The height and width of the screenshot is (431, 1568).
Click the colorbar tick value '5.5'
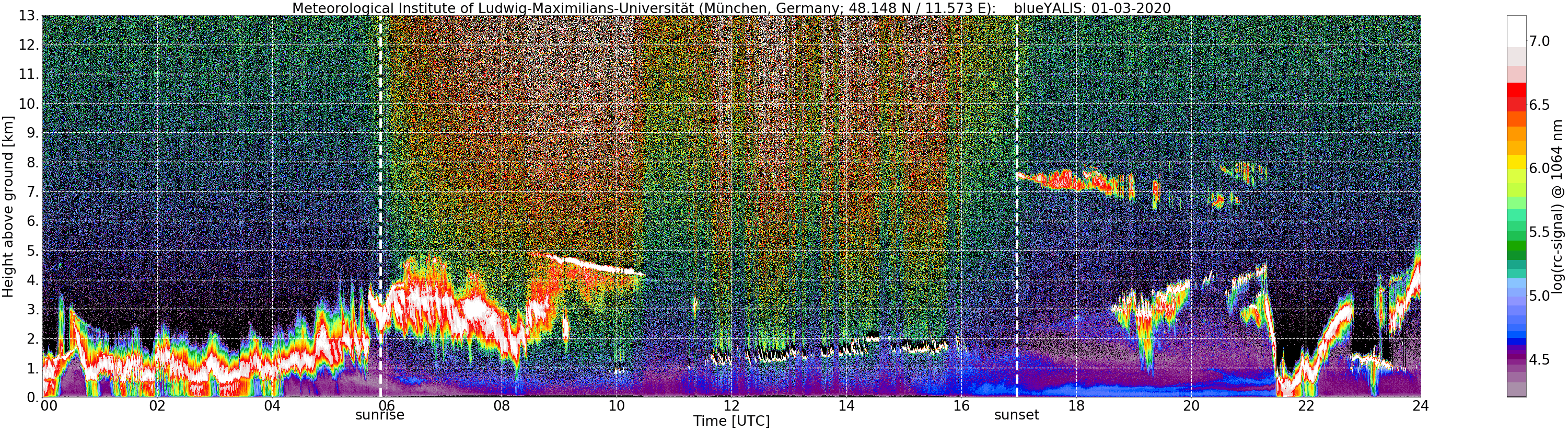point(1539,232)
